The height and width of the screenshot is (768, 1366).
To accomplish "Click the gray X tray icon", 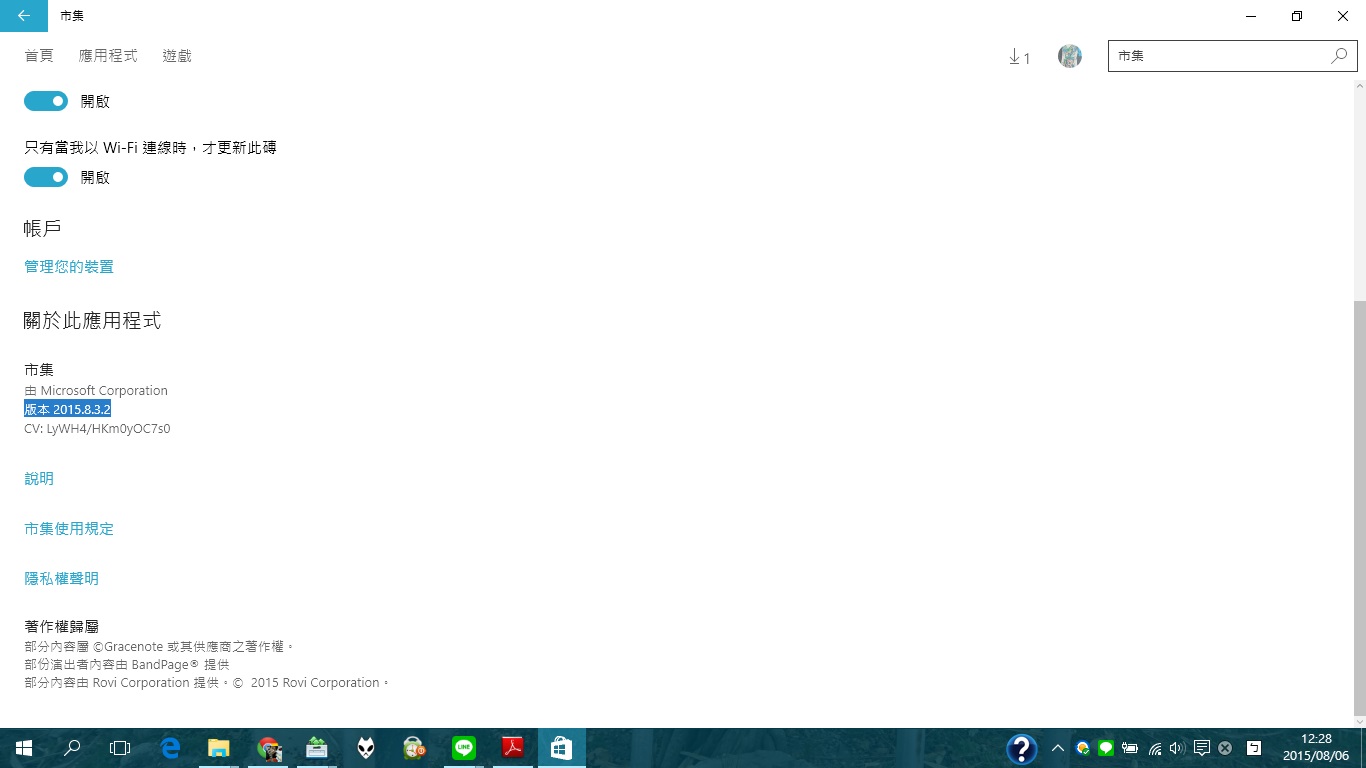I will (1225, 748).
